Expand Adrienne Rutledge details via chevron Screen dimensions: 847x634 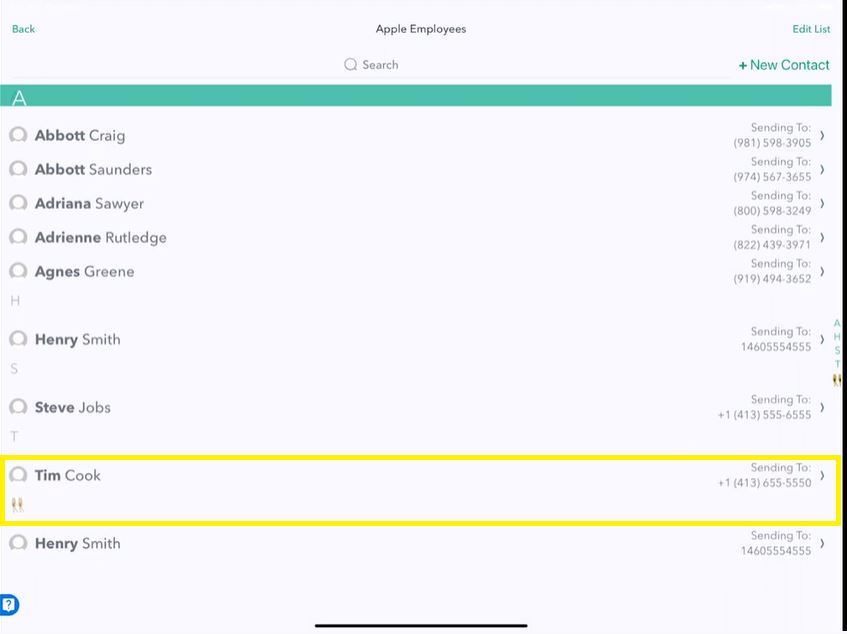822,237
